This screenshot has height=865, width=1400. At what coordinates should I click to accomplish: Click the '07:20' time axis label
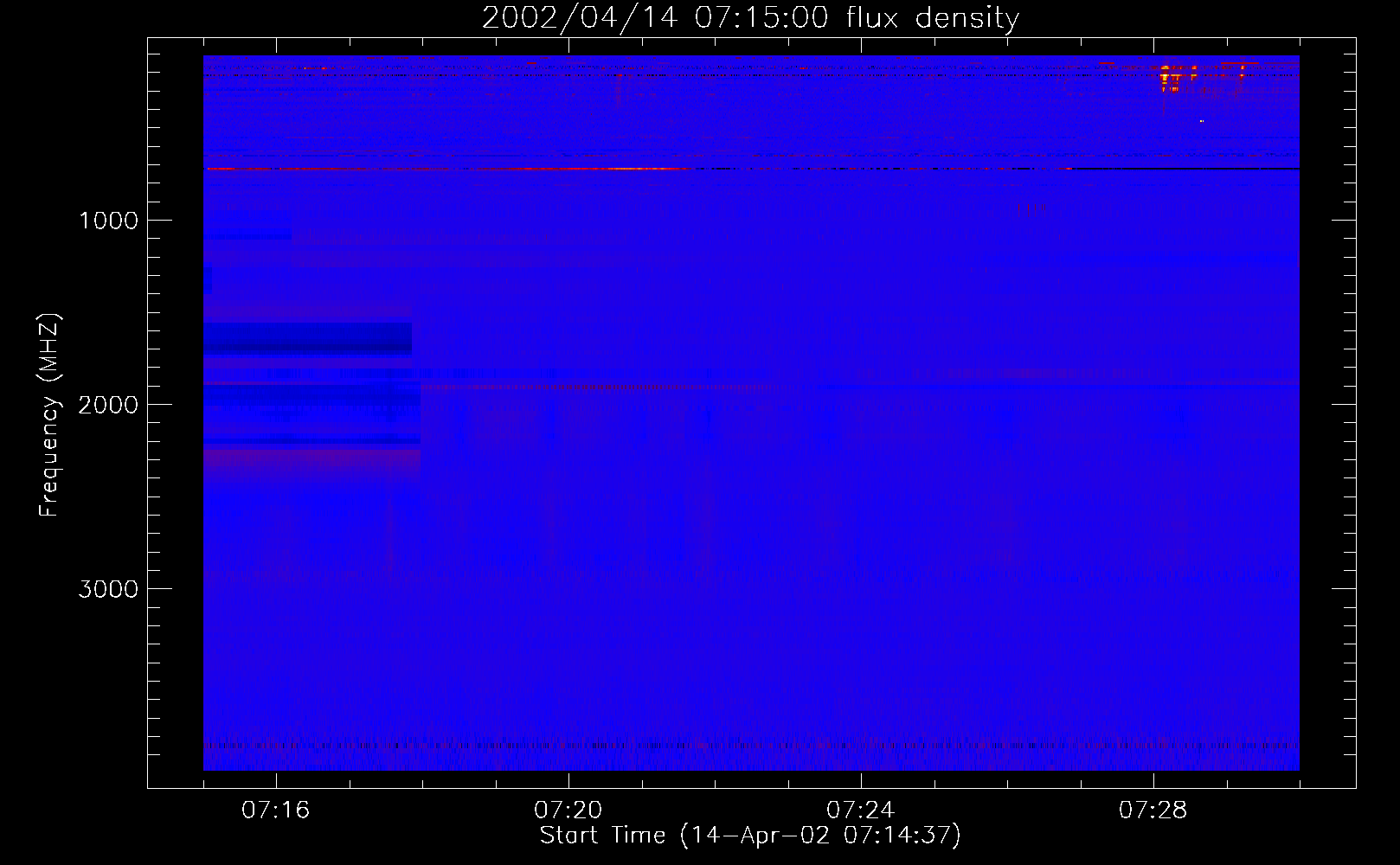coord(568,810)
